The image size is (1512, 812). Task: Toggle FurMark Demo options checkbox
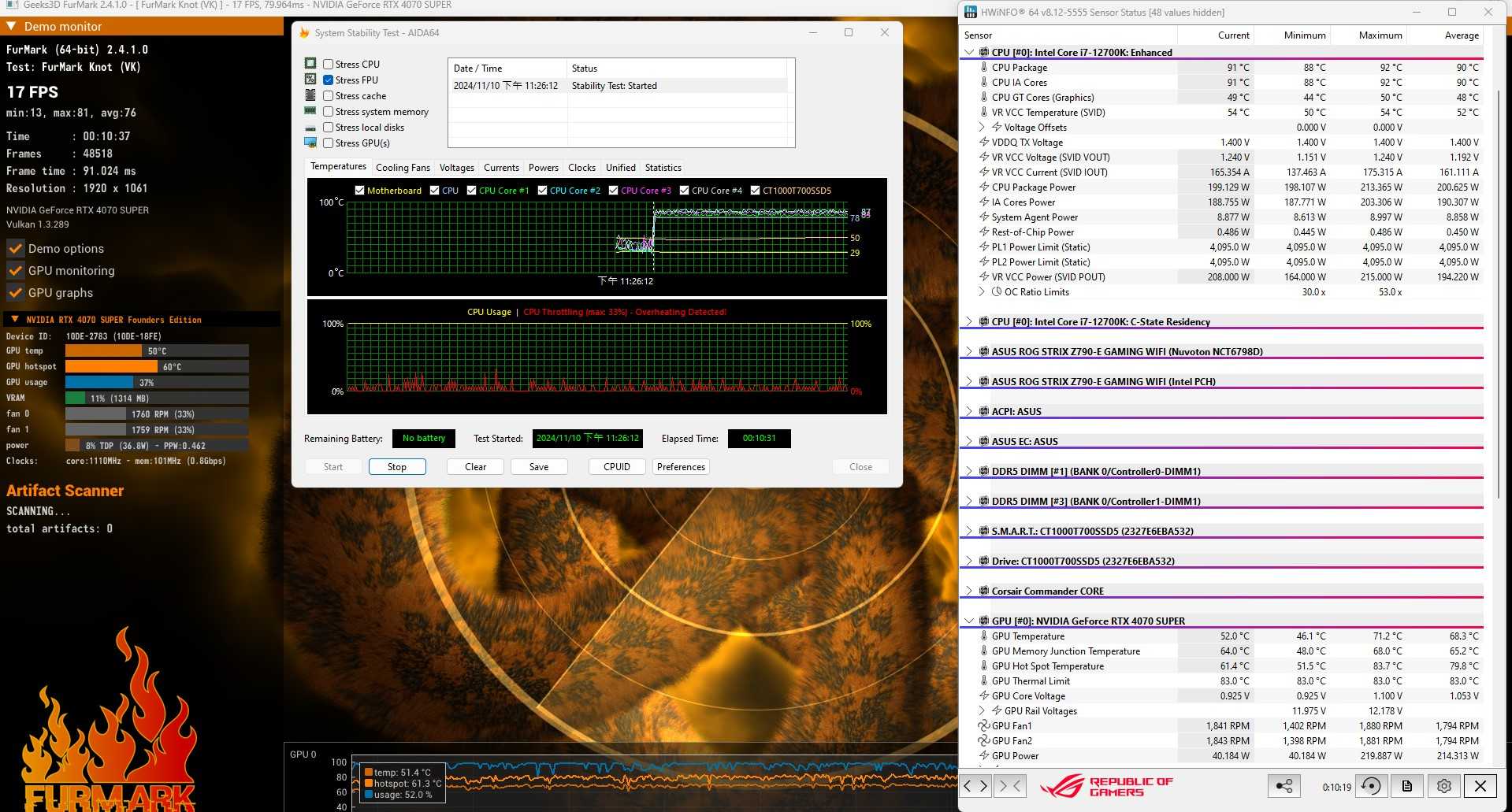[x=15, y=248]
